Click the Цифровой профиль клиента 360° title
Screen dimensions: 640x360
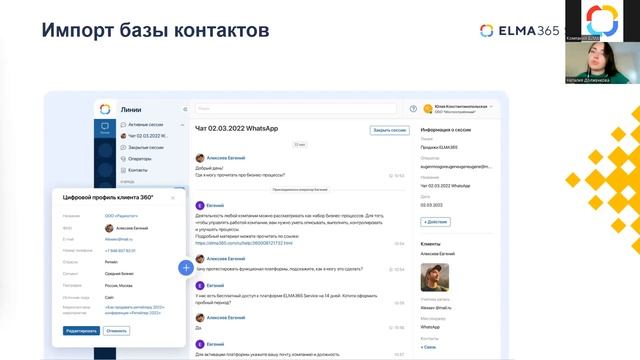(108, 198)
